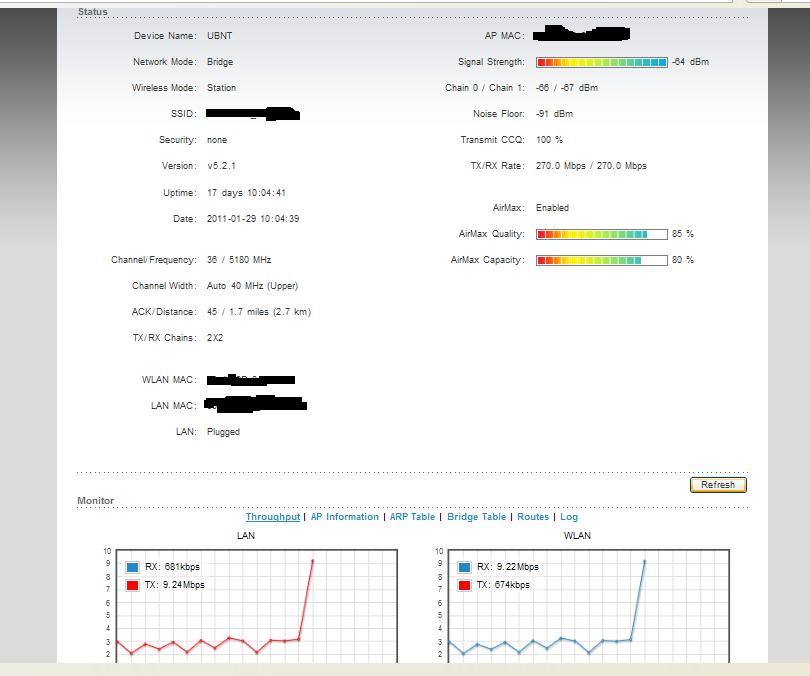Click ACK/Distance value 45 / 1.7 miles
Viewport: 810px width, 676px height.
tap(259, 312)
